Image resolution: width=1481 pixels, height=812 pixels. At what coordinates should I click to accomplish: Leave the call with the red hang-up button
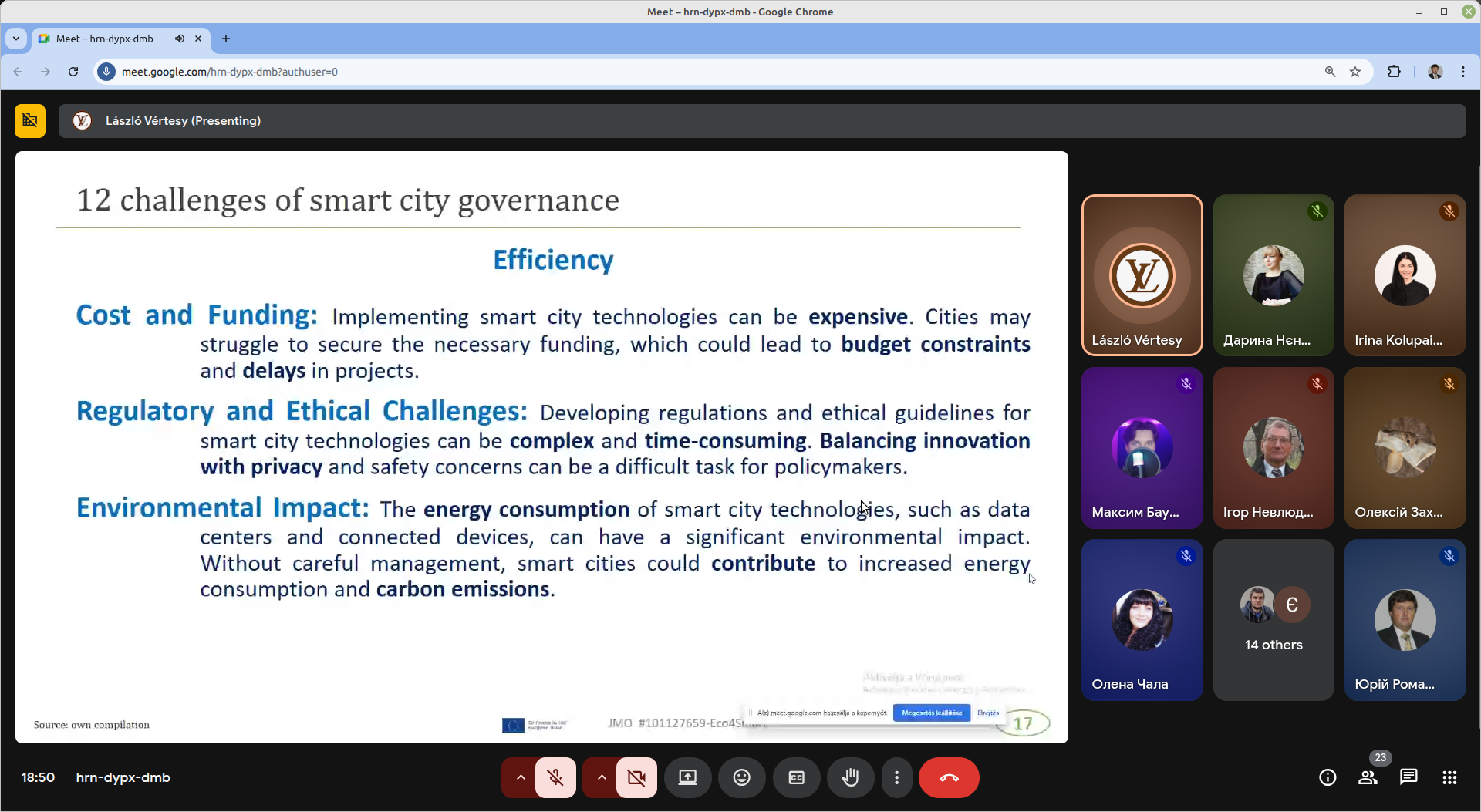pyautogui.click(x=949, y=777)
